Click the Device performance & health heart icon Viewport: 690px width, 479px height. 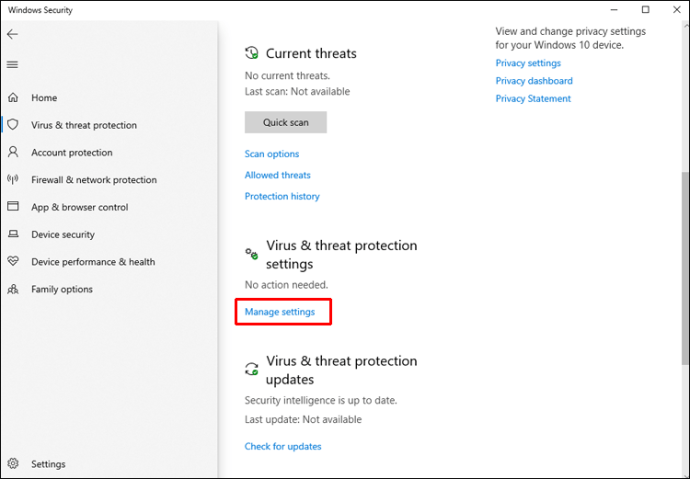point(13,262)
